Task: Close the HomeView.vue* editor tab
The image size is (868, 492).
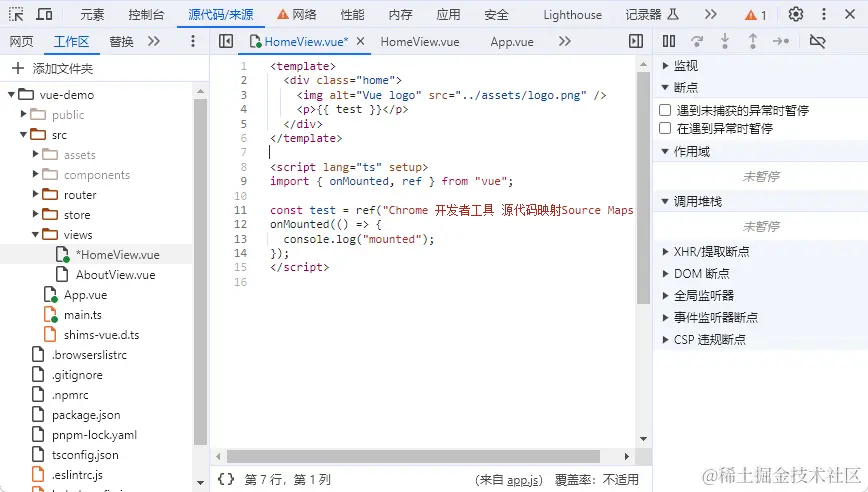Action: pyautogui.click(x=360, y=41)
